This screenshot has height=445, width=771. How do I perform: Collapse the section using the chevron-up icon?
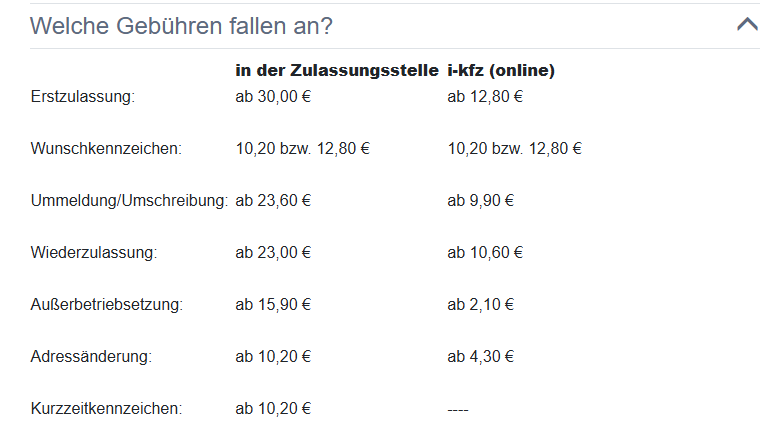(x=747, y=24)
